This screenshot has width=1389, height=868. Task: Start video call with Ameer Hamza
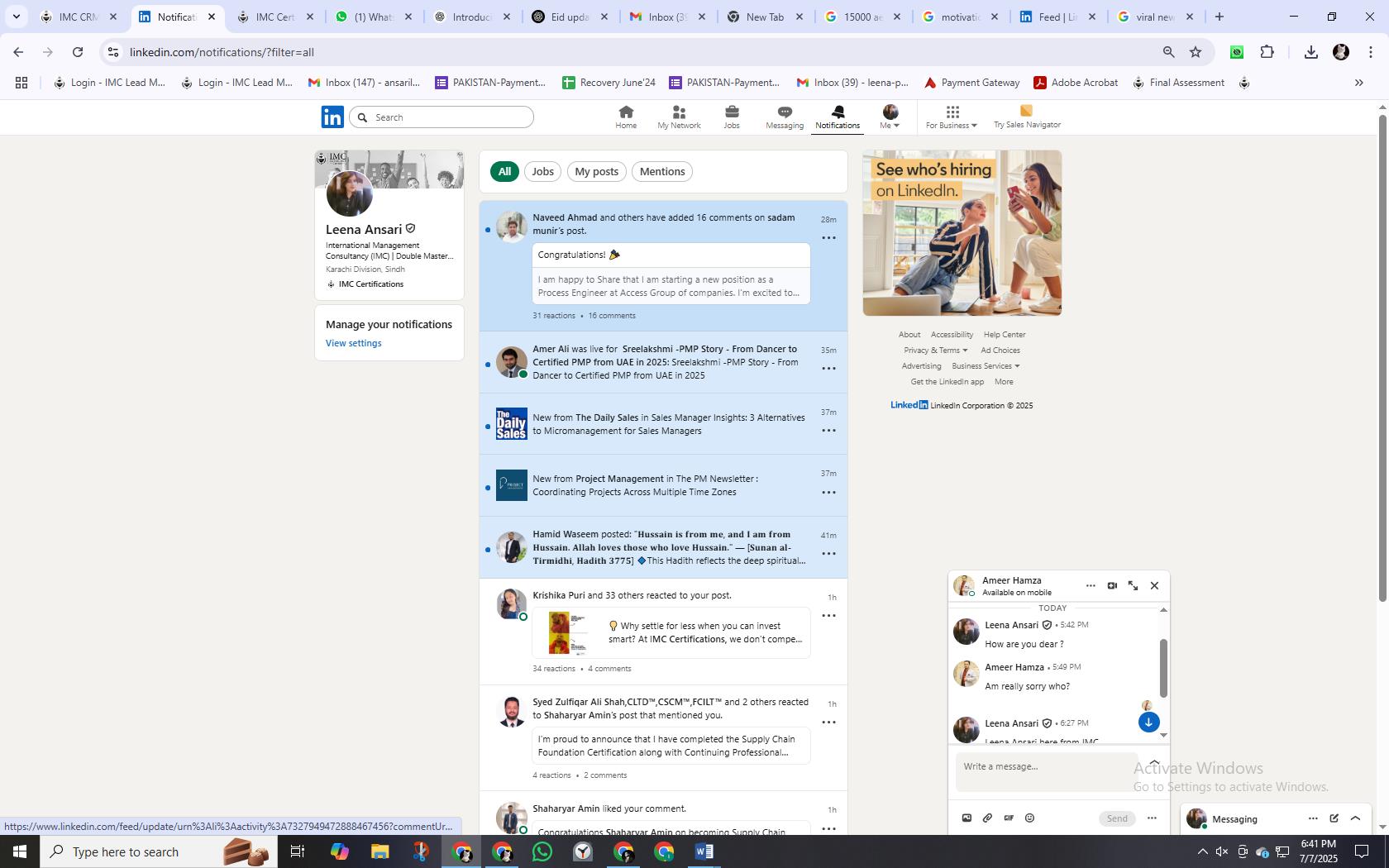(1112, 585)
